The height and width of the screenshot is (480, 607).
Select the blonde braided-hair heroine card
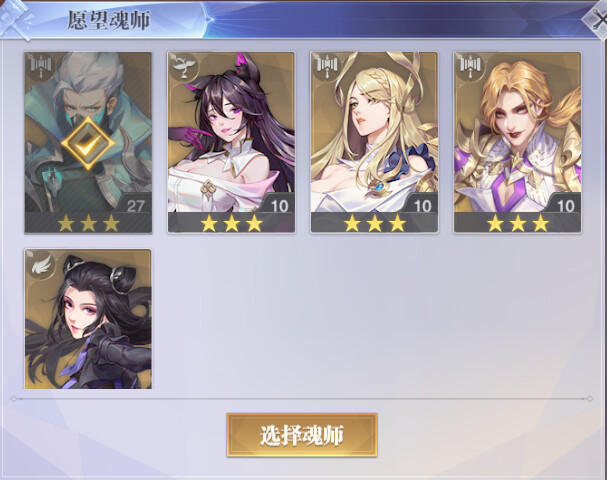374,142
